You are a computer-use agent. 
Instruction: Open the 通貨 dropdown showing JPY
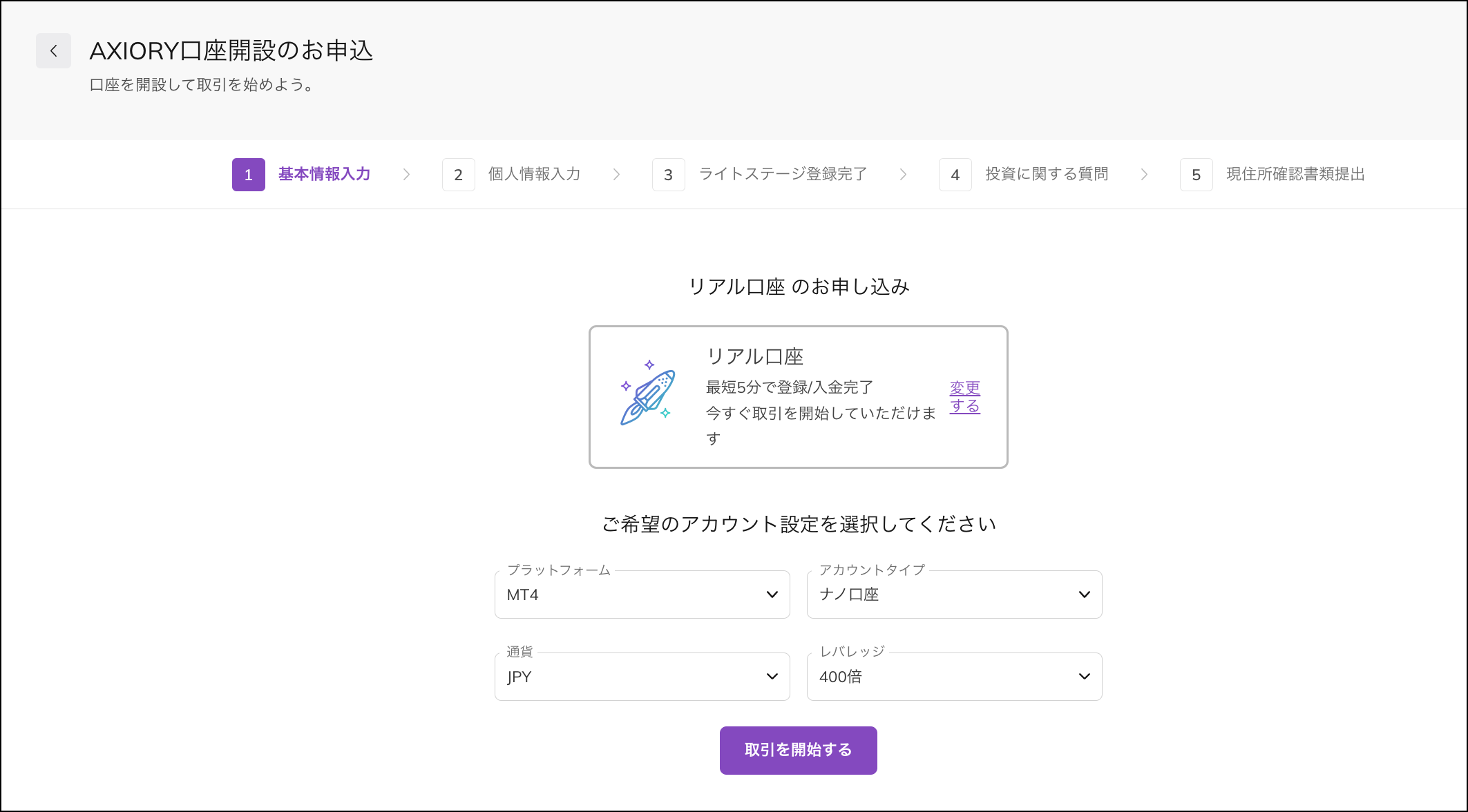[x=642, y=677]
